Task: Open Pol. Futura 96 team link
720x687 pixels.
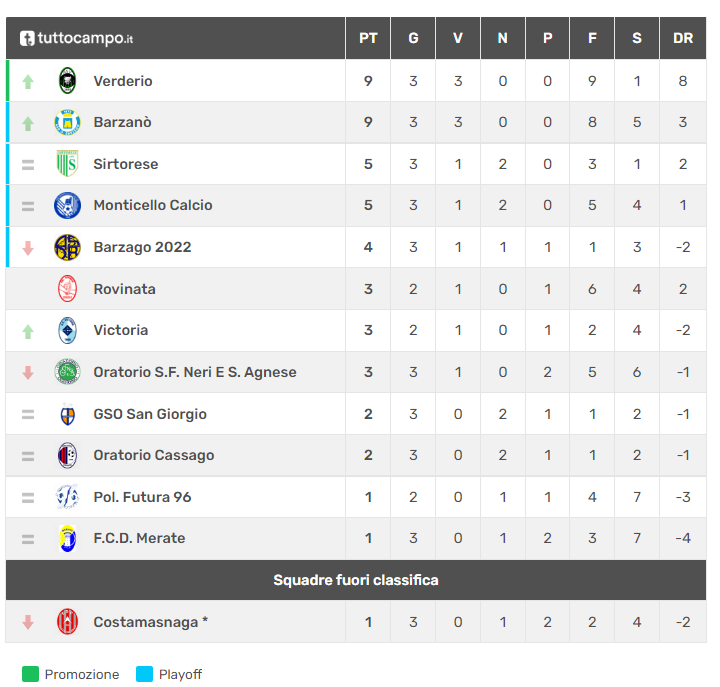Action: (x=142, y=497)
